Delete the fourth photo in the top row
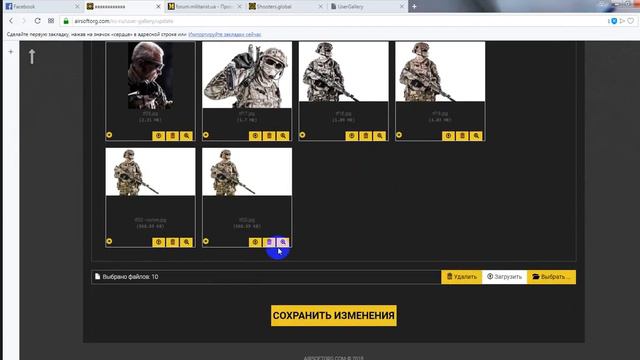Viewport: 640px width, 360px height. pos(462,136)
